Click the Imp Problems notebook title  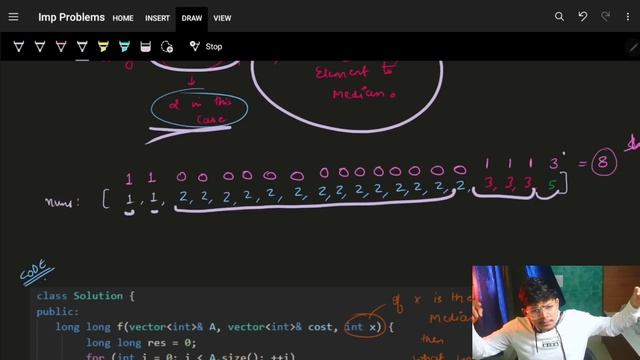point(71,18)
